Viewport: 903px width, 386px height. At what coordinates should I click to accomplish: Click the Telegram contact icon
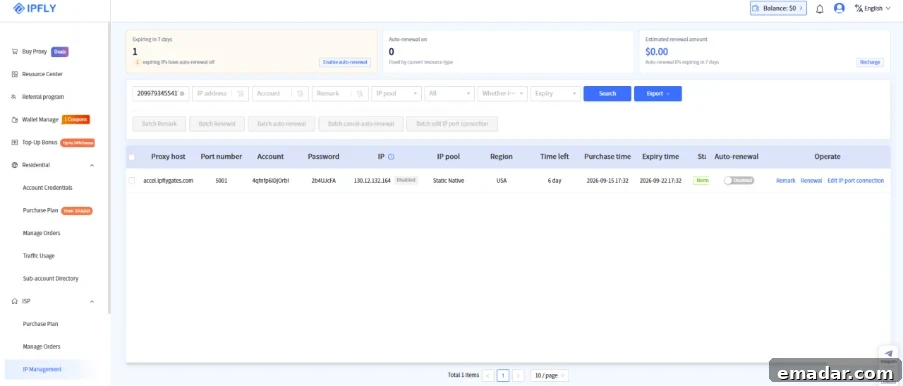coord(889,354)
